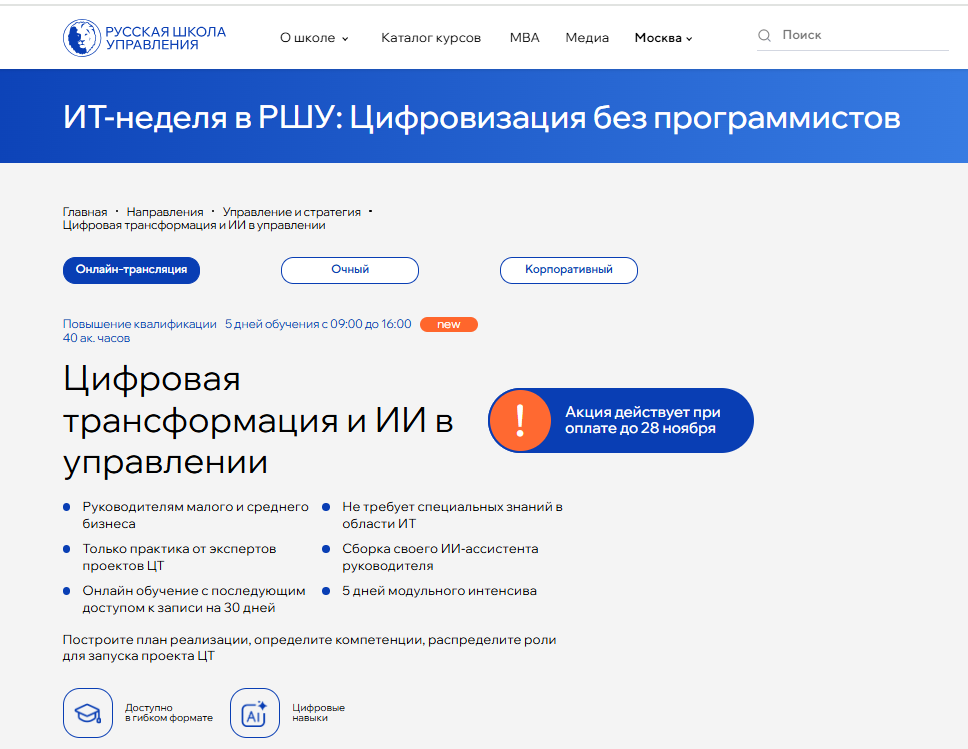The height and width of the screenshot is (749, 968).
Task: Click the orange 'new' badge
Action: 449,324
